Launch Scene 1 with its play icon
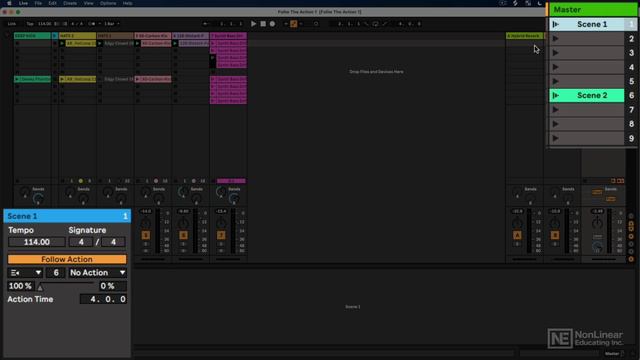The height and width of the screenshot is (360, 640). coord(556,24)
